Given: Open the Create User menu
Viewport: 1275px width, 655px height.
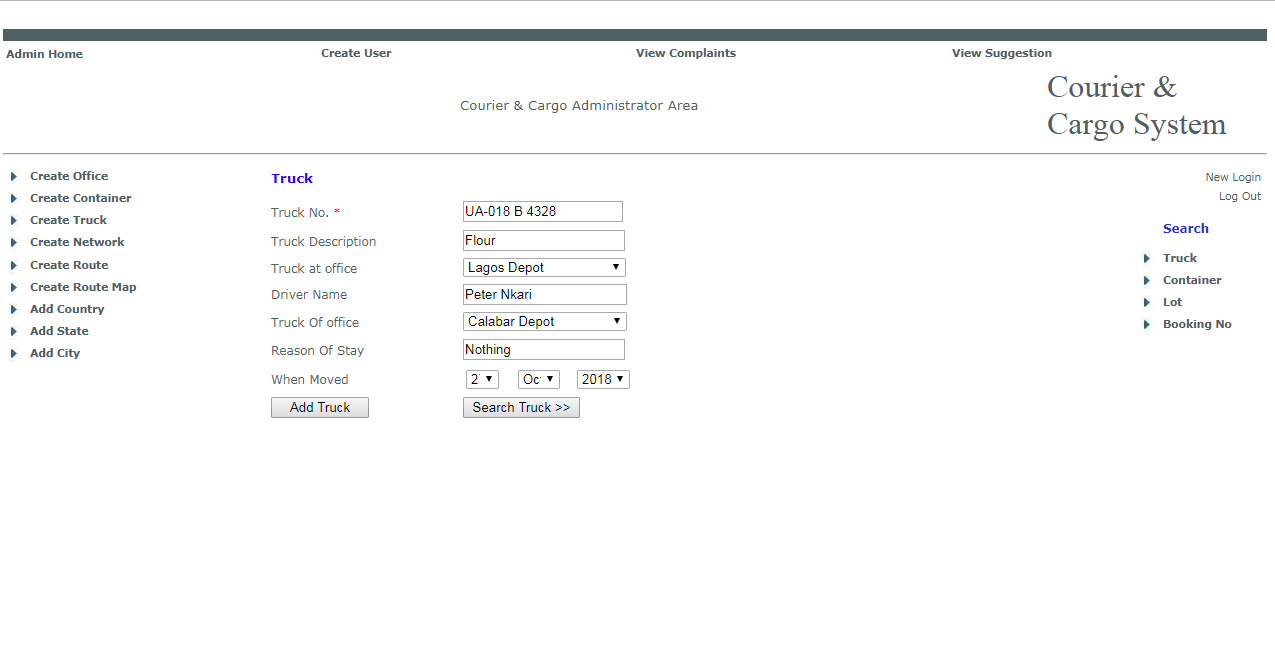Looking at the screenshot, I should (356, 53).
